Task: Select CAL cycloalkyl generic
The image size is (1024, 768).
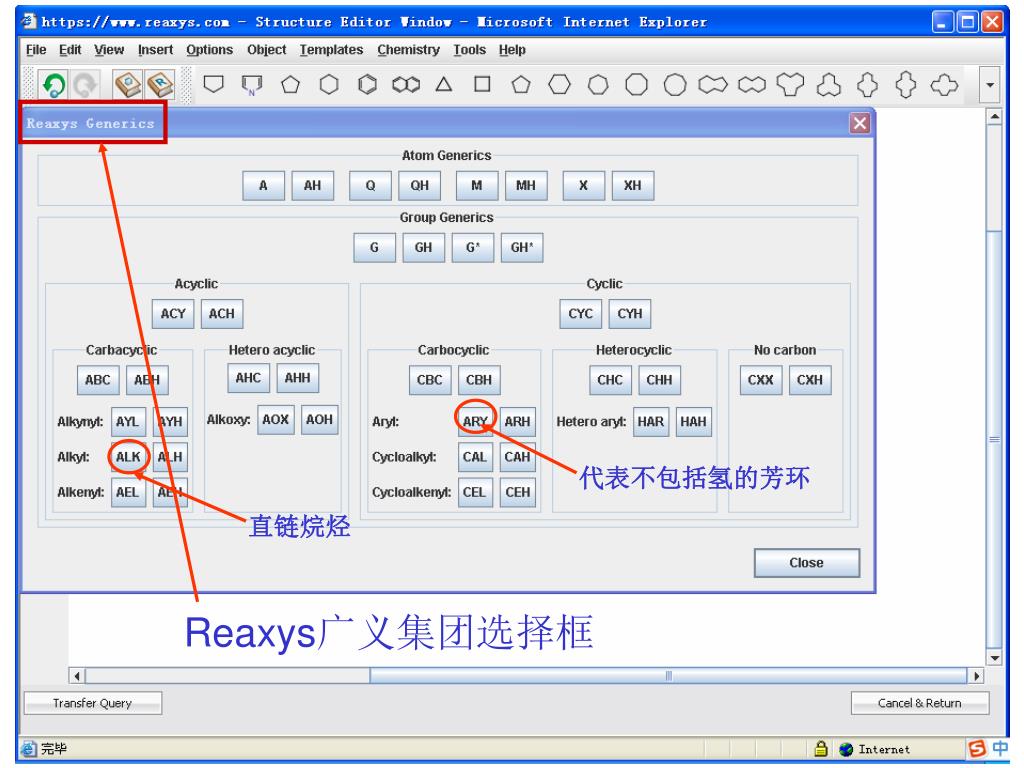Action: tap(475, 457)
